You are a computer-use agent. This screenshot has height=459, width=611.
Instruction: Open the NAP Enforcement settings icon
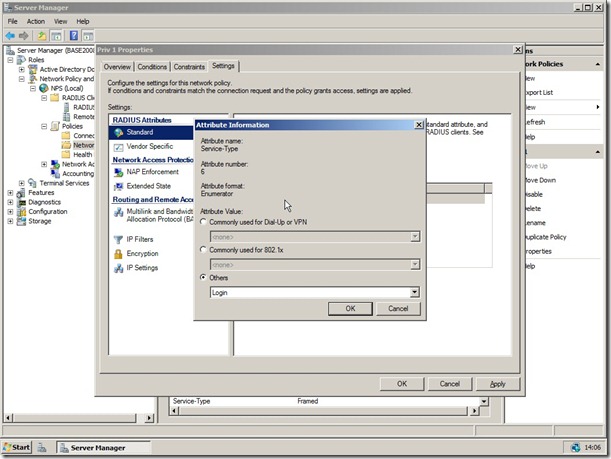pos(118,172)
